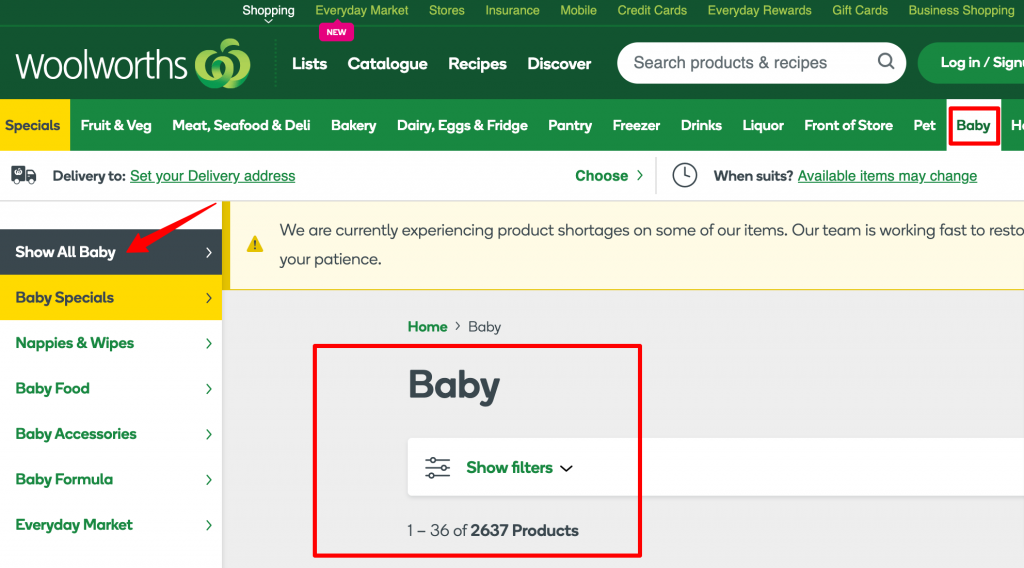The image size is (1024, 568).
Task: Select Baby Specials in sidebar
Action: pos(111,298)
